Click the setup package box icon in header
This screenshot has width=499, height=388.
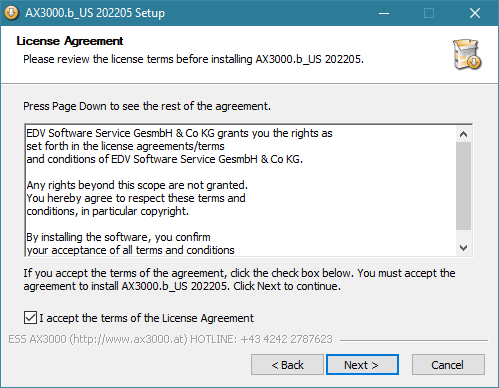(x=467, y=54)
